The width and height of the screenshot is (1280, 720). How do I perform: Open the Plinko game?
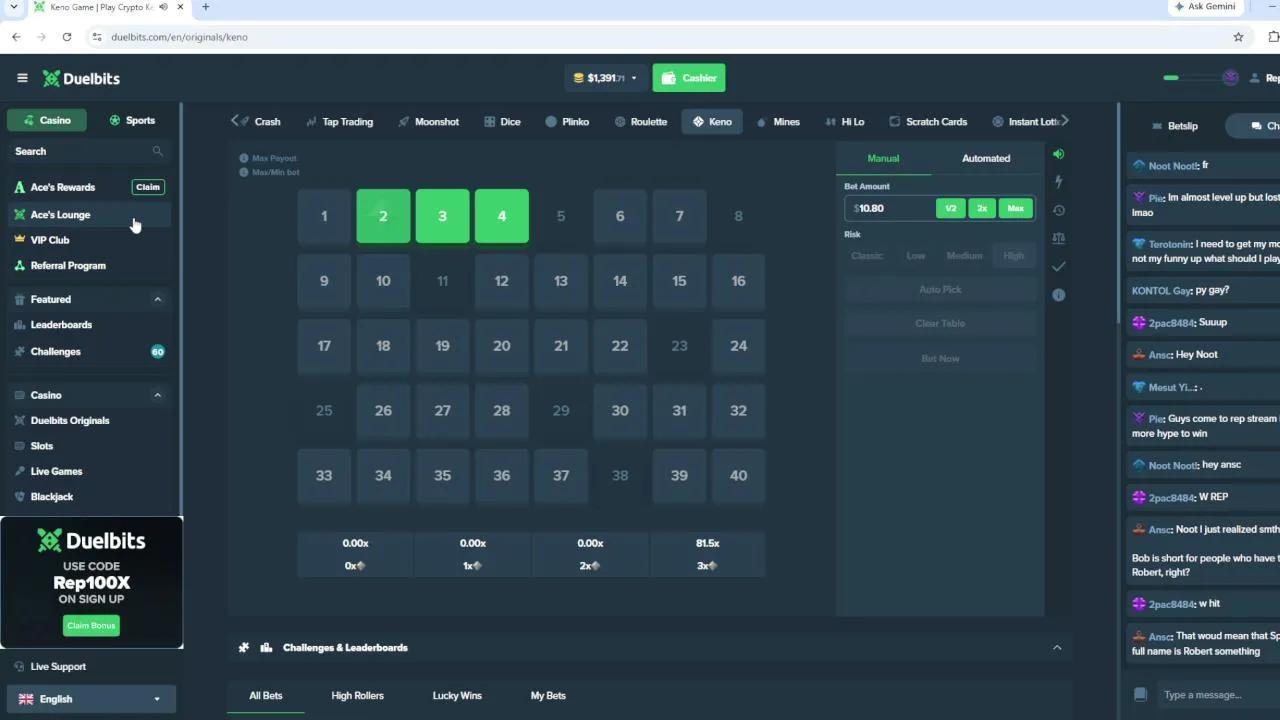point(567,122)
